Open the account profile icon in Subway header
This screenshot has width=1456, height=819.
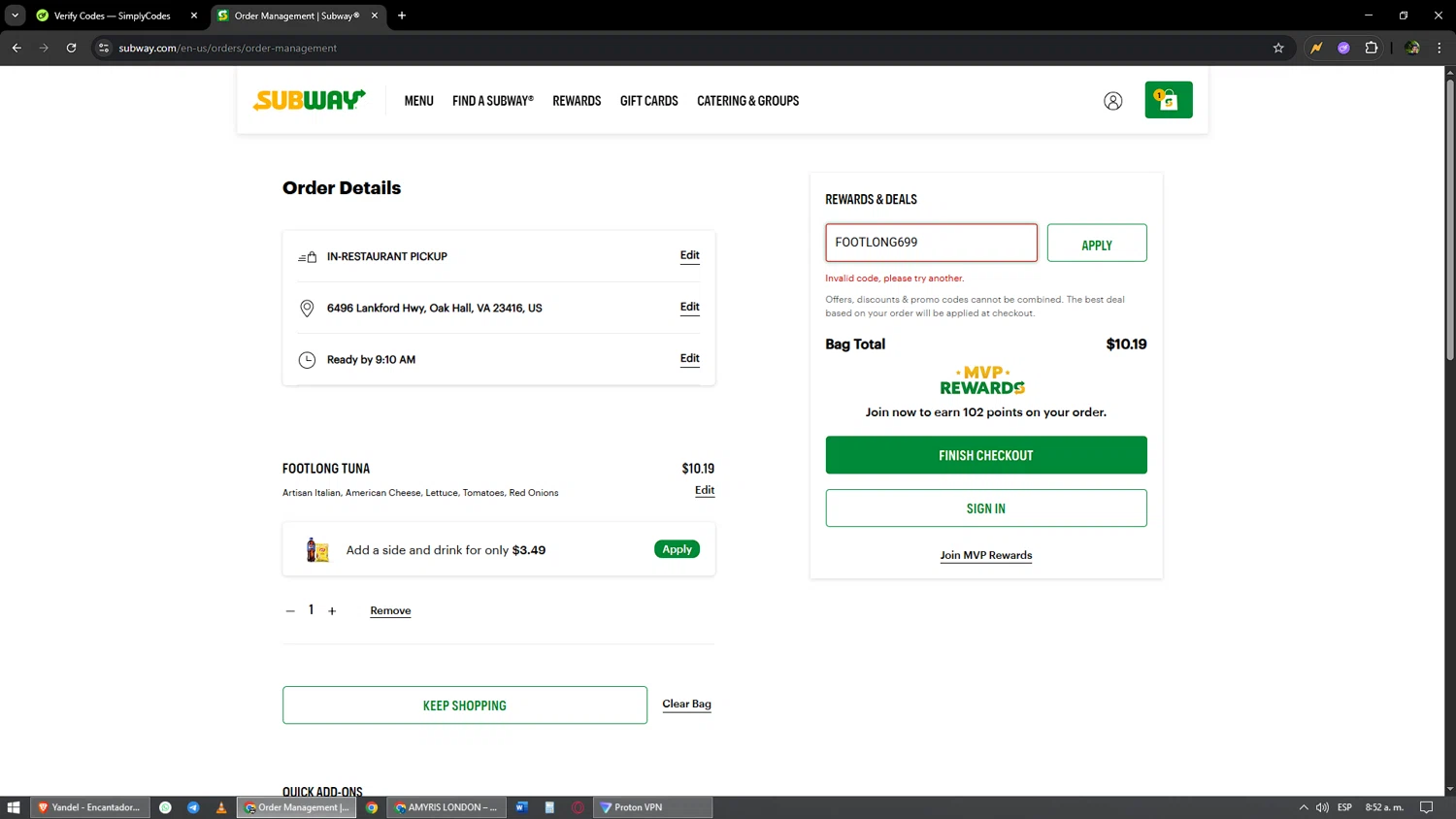(1112, 101)
